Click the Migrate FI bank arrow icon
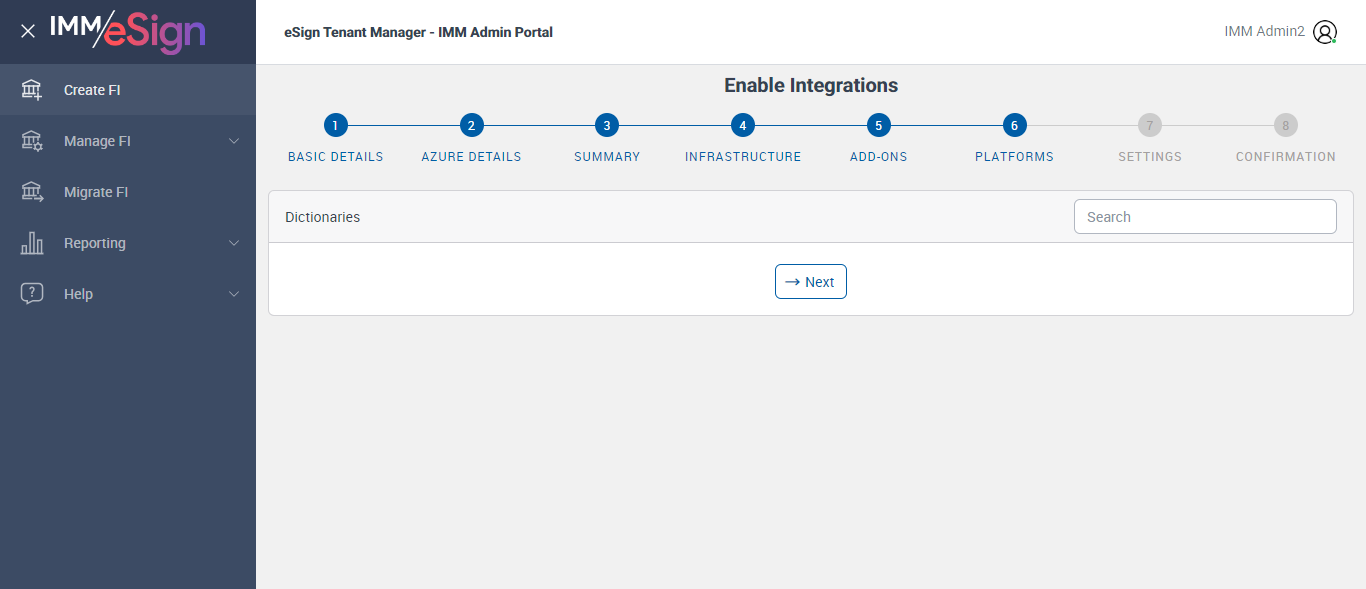The height and width of the screenshot is (589, 1366). pos(32,192)
